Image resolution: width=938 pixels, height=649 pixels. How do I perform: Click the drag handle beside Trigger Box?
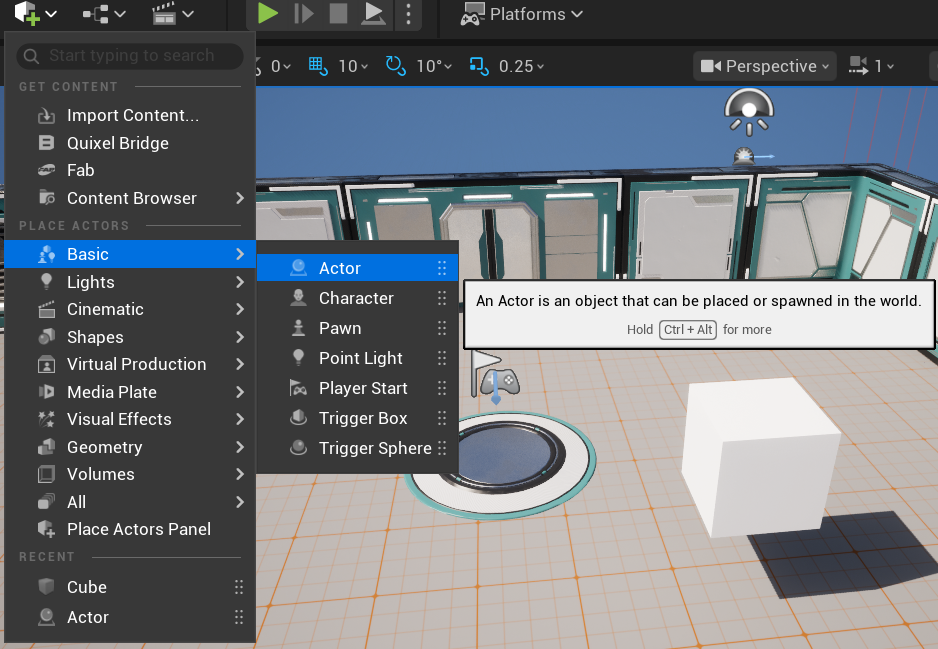[441, 418]
